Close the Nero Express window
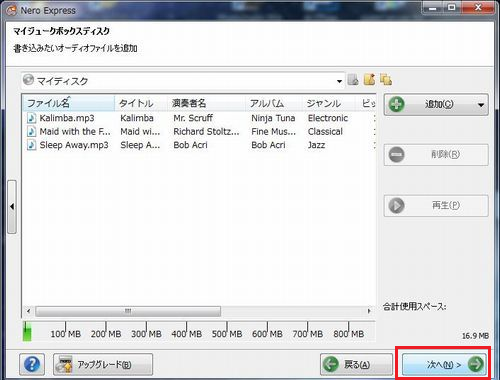Viewport: 500px width, 380px height. [x=478, y=7]
